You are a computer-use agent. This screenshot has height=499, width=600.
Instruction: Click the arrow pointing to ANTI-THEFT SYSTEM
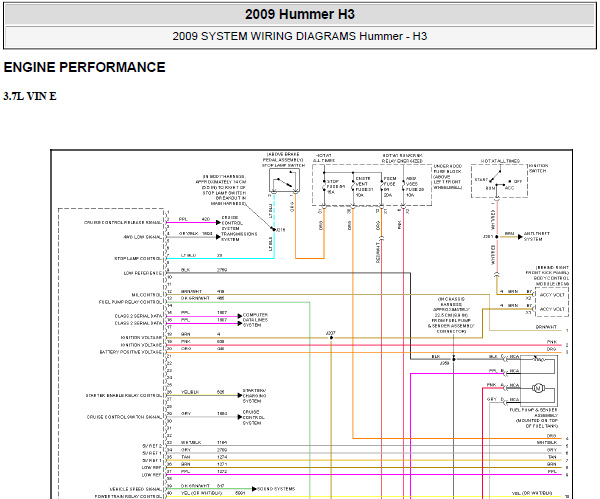click(x=520, y=237)
